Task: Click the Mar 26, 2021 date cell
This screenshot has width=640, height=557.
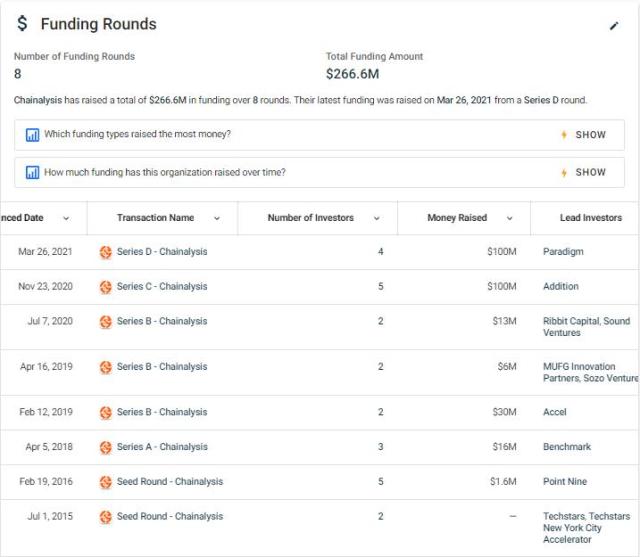Action: click(x=45, y=252)
